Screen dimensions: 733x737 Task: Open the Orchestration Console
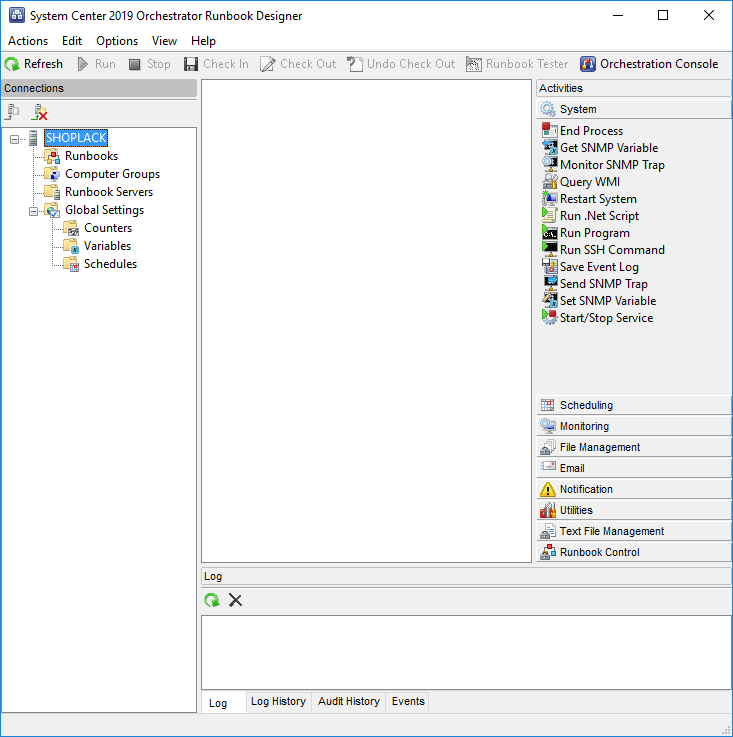(x=649, y=64)
